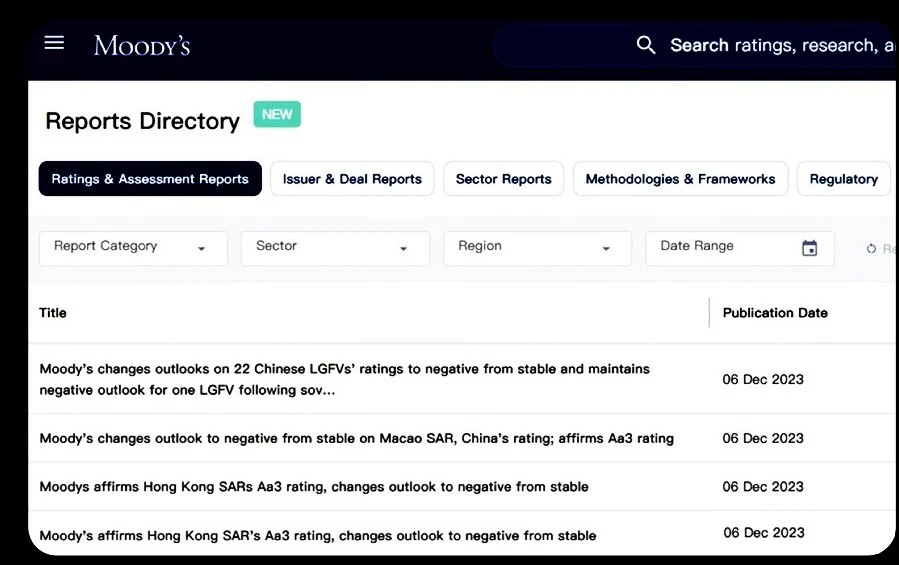Image resolution: width=899 pixels, height=565 pixels.
Task: Click the magnifying glass search icon
Action: pos(646,45)
